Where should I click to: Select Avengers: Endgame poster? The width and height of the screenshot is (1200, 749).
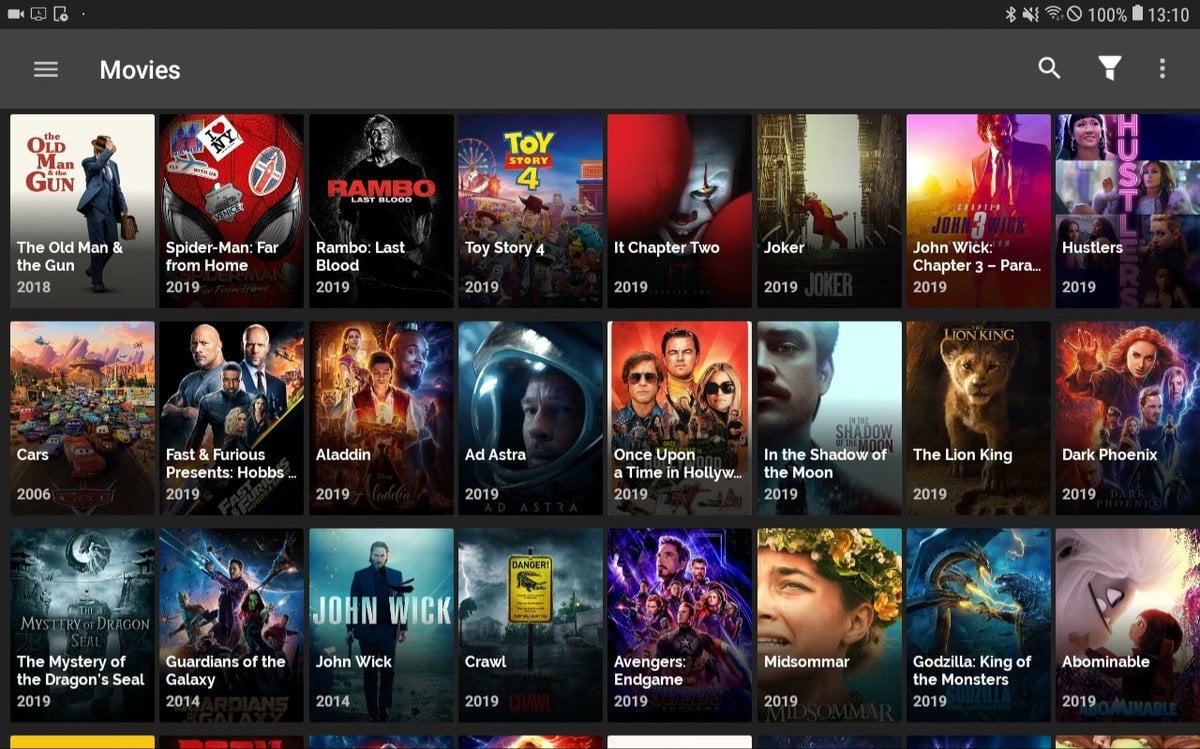679,625
